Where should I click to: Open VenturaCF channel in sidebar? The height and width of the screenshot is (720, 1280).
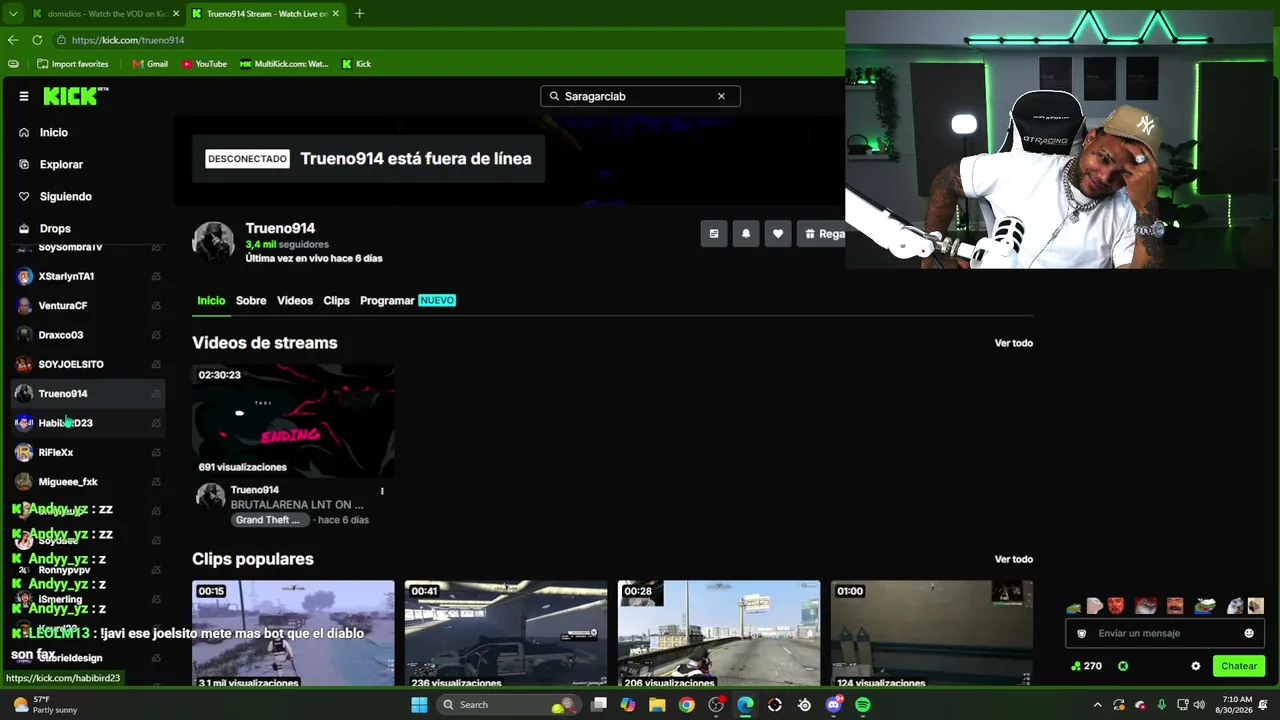pos(88,305)
